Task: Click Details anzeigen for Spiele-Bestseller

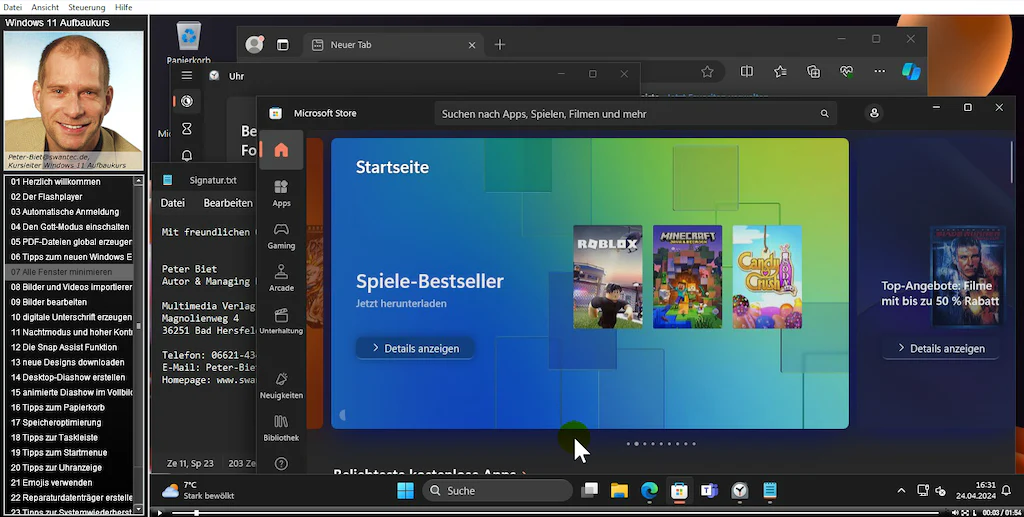Action: [415, 349]
